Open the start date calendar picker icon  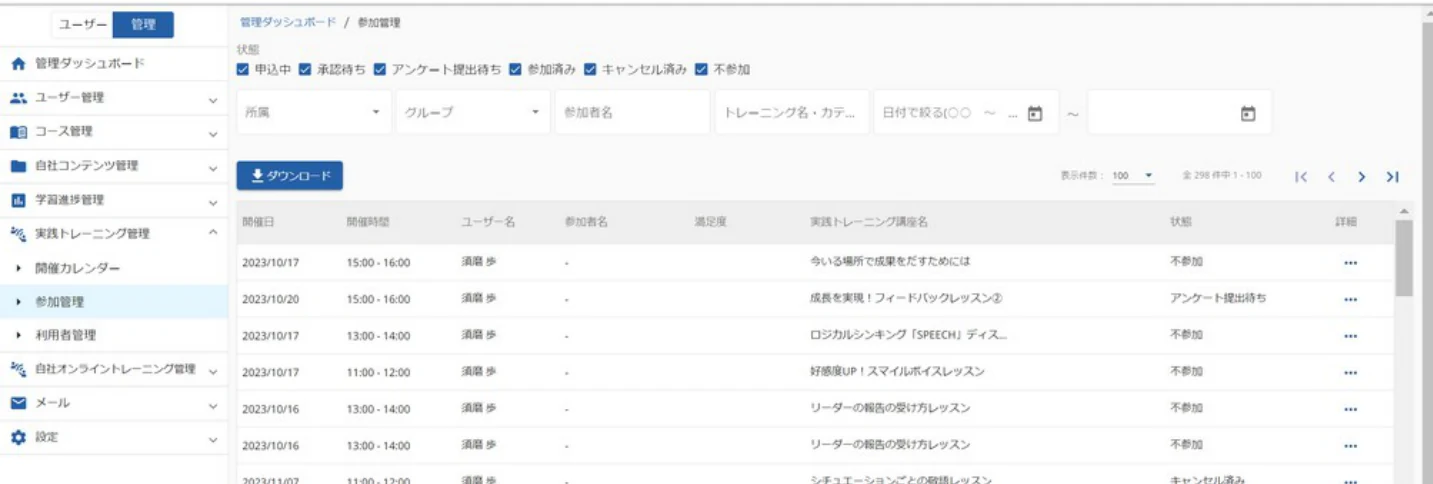pyautogui.click(x=1036, y=113)
